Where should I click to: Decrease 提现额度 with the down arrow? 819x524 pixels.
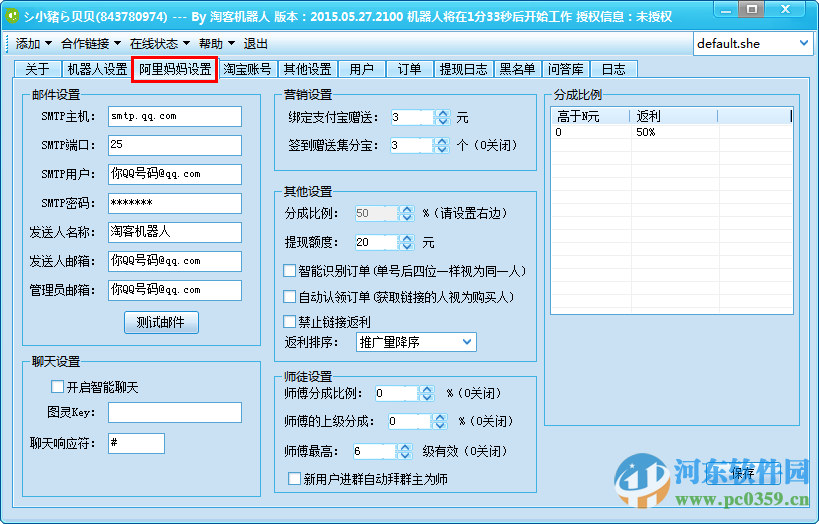(406, 247)
